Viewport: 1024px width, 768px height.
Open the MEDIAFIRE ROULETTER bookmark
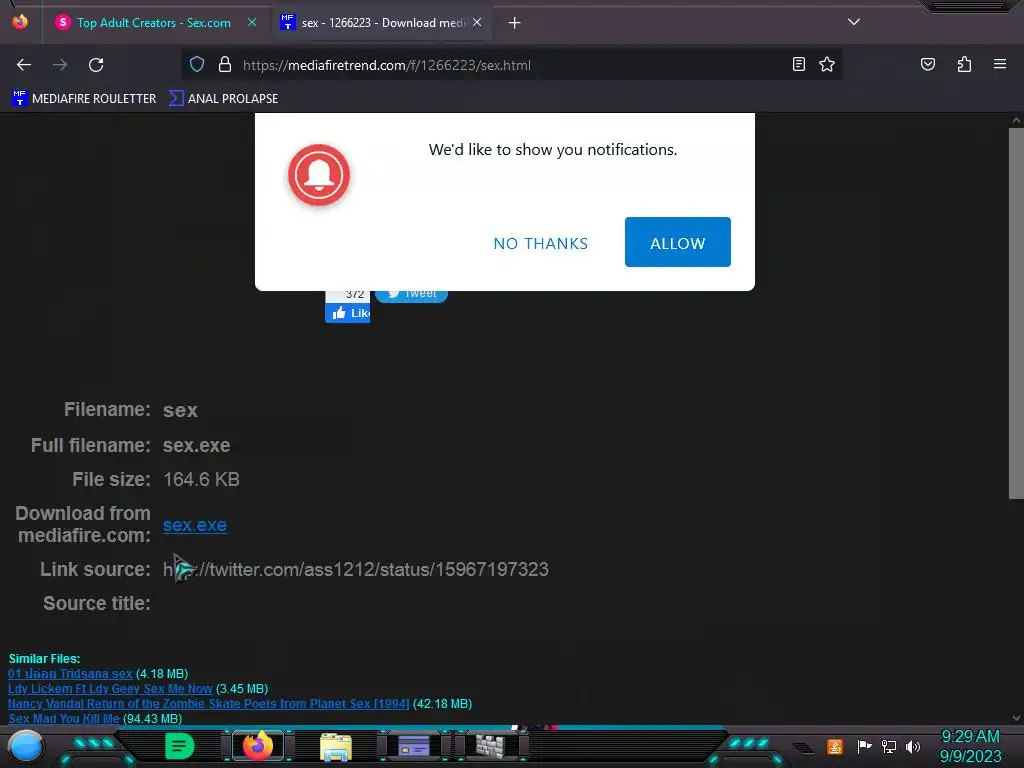click(x=84, y=99)
